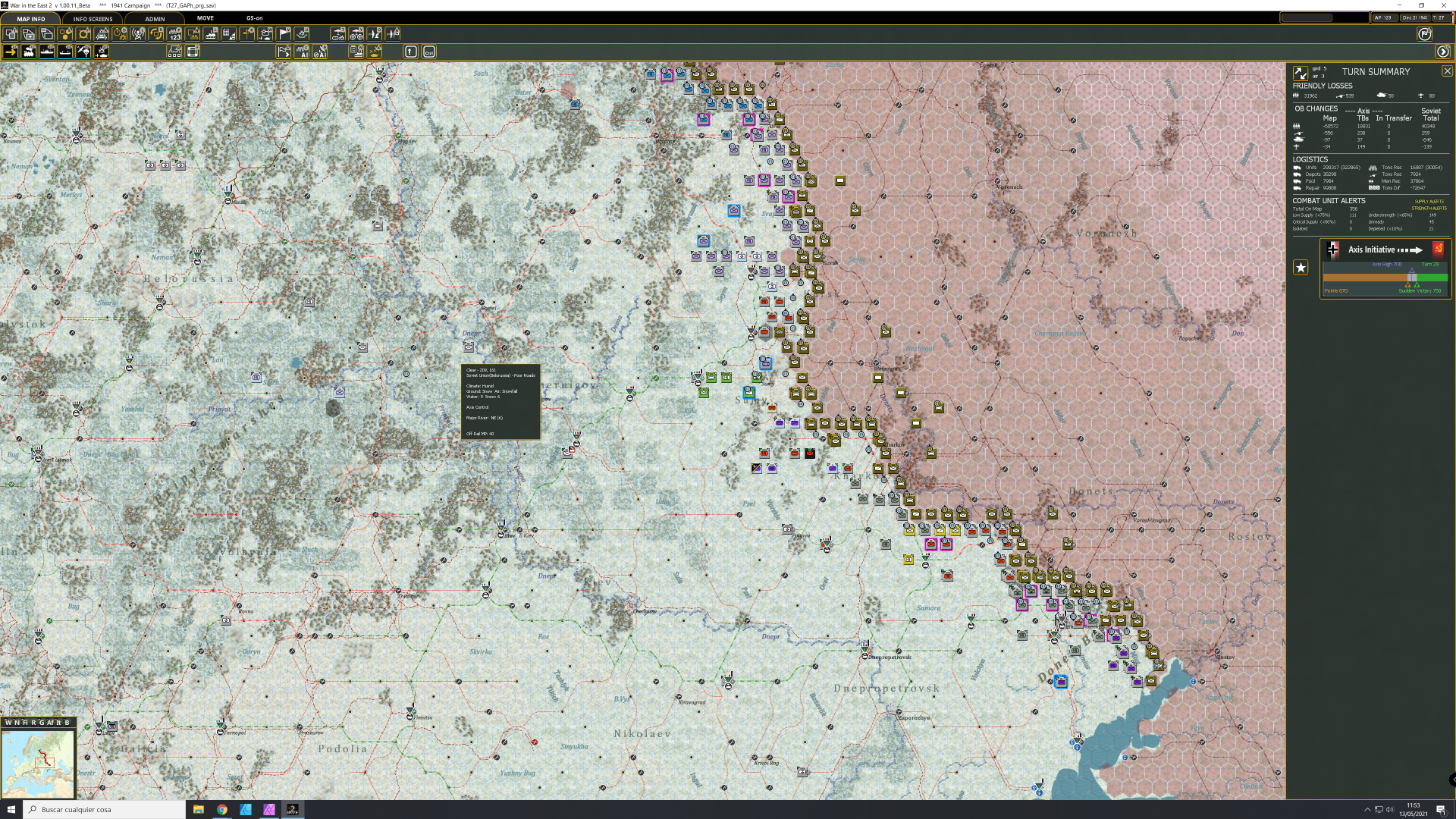The image size is (1456, 819).
Task: Click the air recon icon marked Y
Action: [x=356, y=33]
